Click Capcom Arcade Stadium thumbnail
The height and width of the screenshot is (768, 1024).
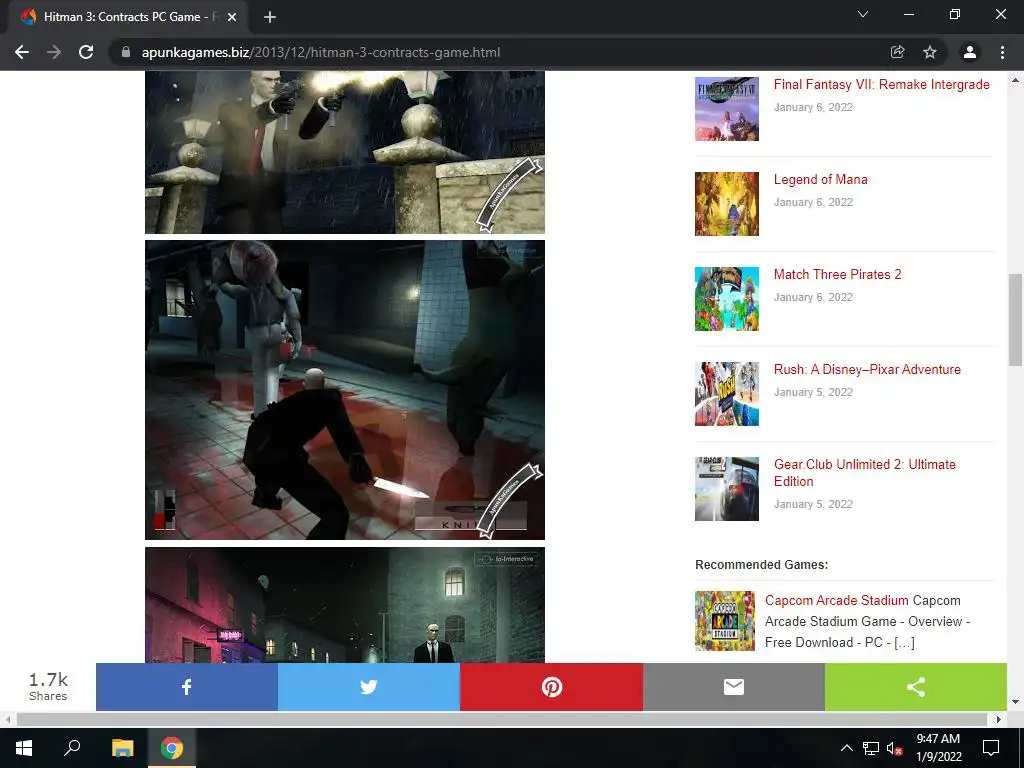coord(725,621)
